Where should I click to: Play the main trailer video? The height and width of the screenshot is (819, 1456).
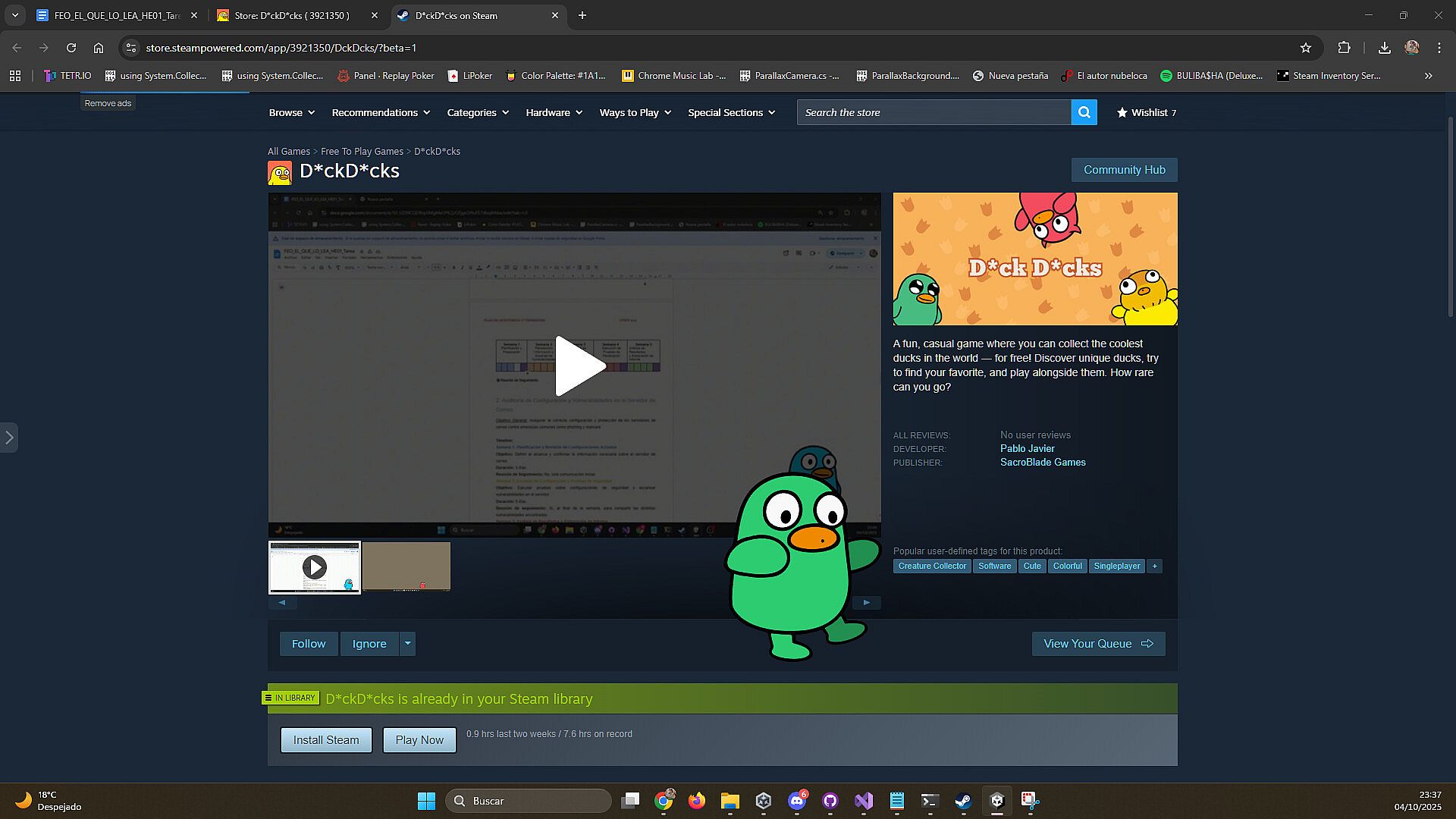coord(580,366)
